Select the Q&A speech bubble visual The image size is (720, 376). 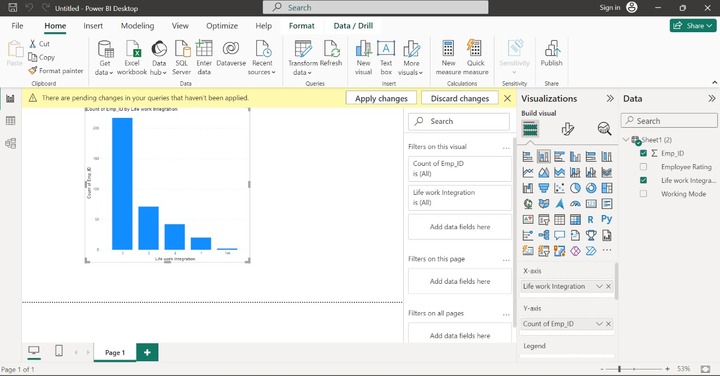click(559, 235)
